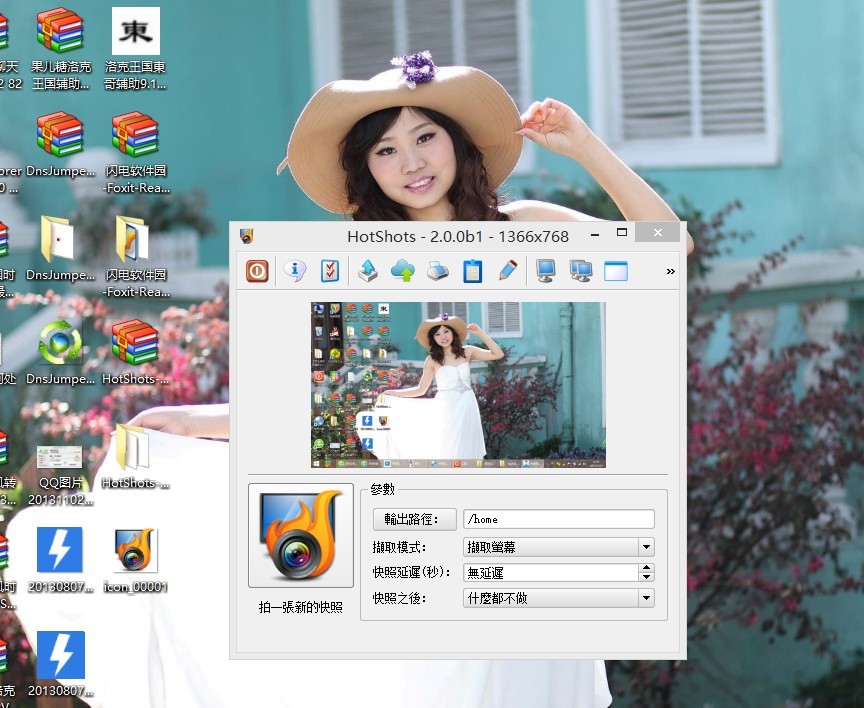Select the QQ图片20131102 image file
This screenshot has height=708, width=864.
(61, 475)
